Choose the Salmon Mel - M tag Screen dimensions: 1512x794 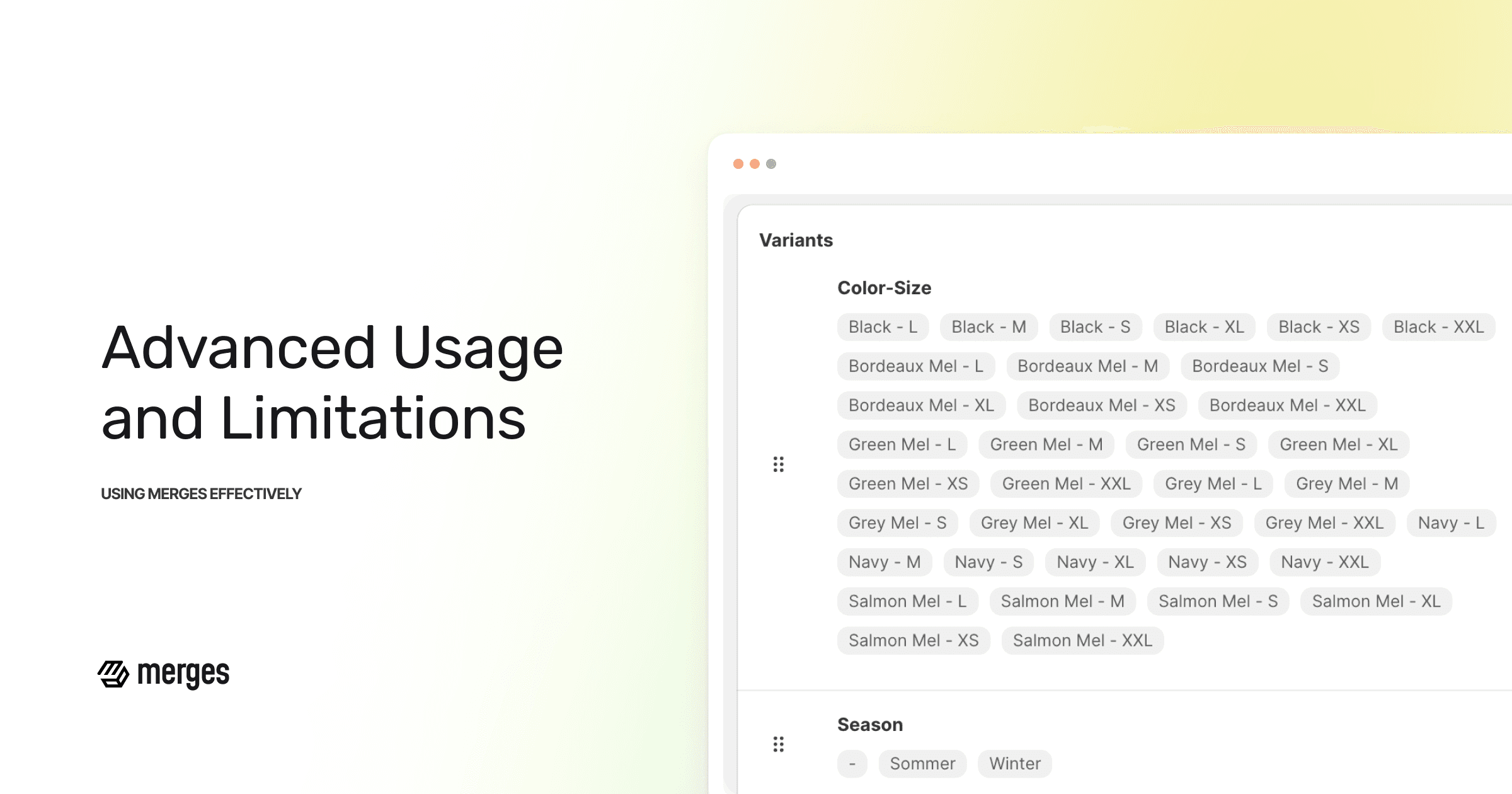coord(1062,601)
